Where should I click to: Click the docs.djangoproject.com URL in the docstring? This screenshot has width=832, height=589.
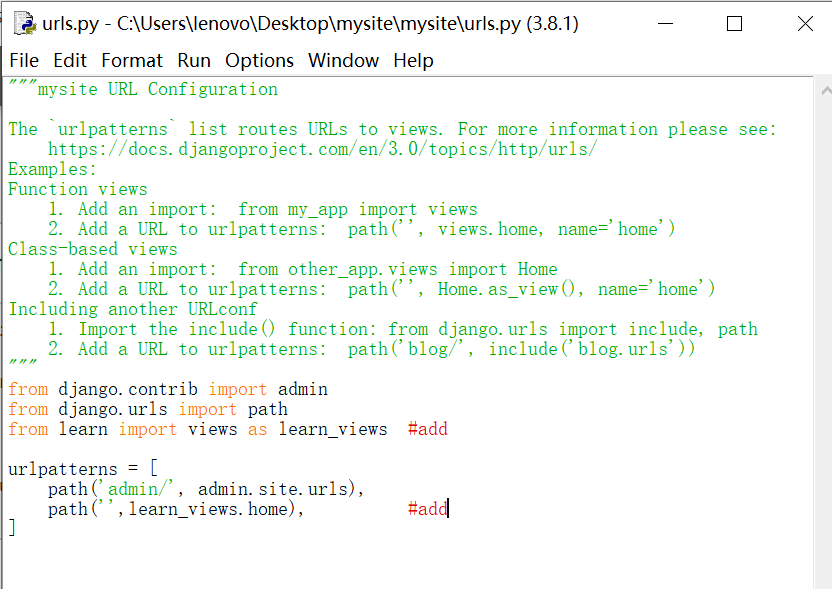[x=323, y=149]
